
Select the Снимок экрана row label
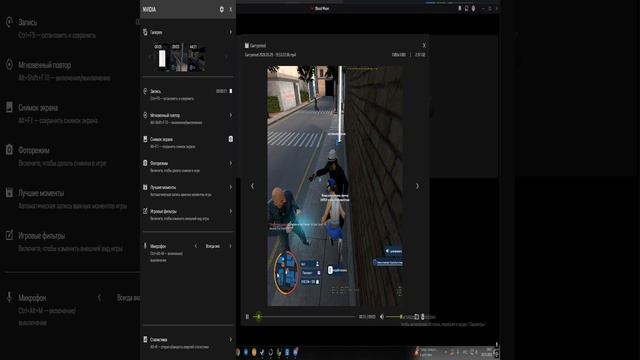click(x=161, y=140)
